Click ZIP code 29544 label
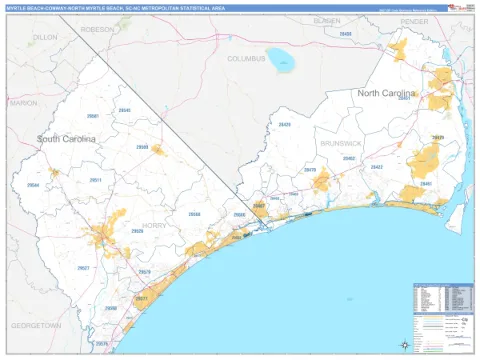480x360 pixels. click(33, 185)
